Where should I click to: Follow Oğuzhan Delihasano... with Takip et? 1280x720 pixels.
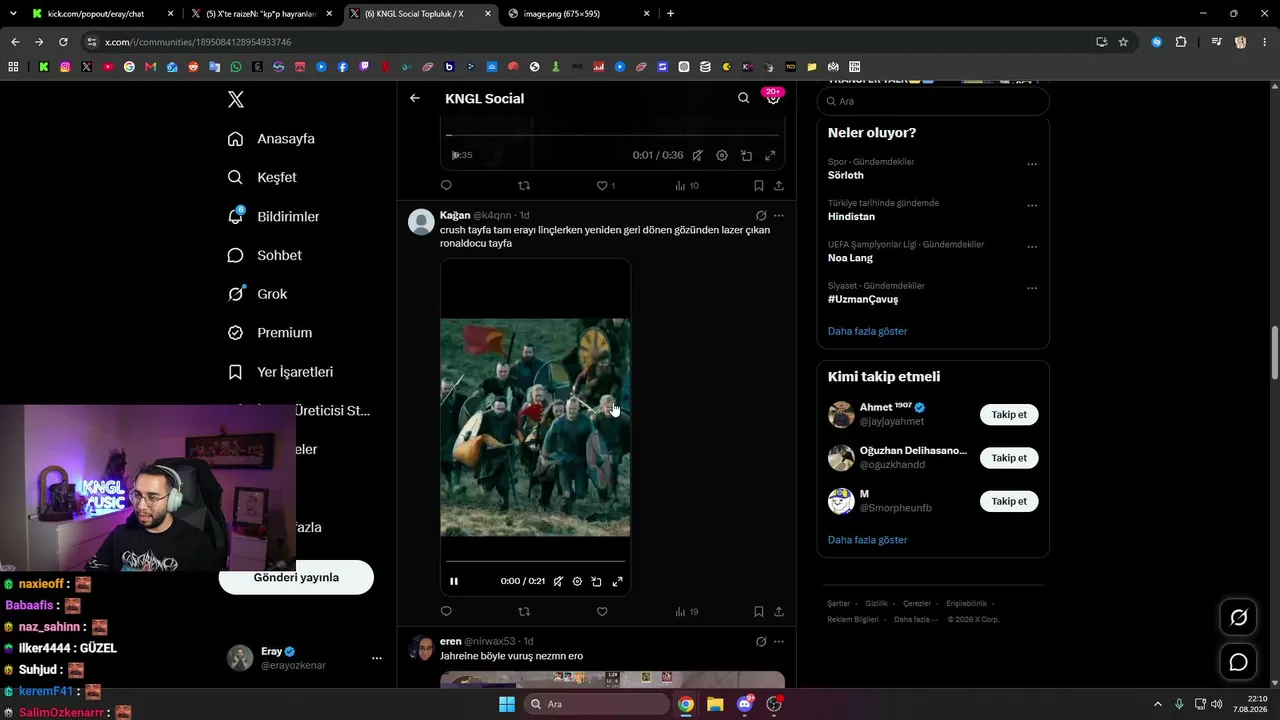(x=1009, y=458)
